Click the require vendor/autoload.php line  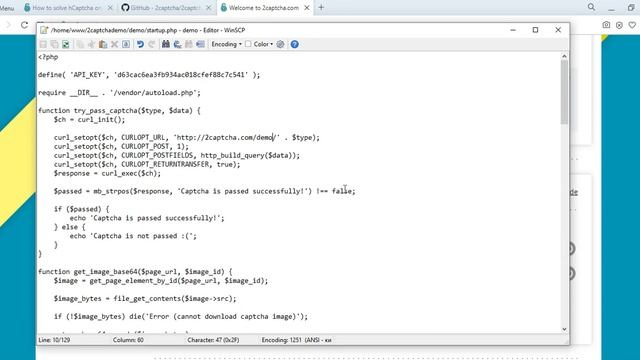point(119,93)
